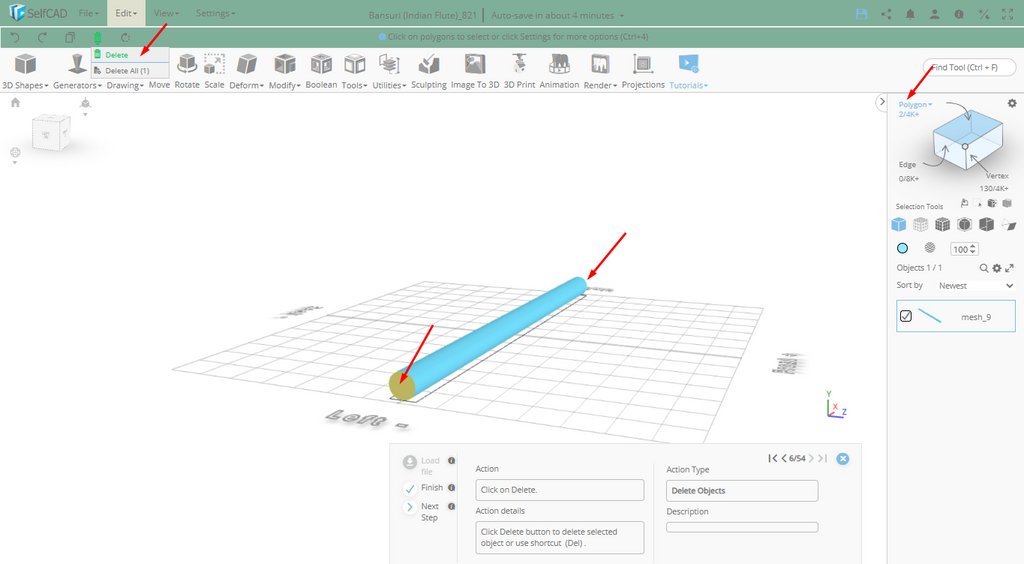Expand the Polygon selection mode dropdown
Image resolution: width=1024 pixels, height=564 pixels.
click(x=915, y=104)
